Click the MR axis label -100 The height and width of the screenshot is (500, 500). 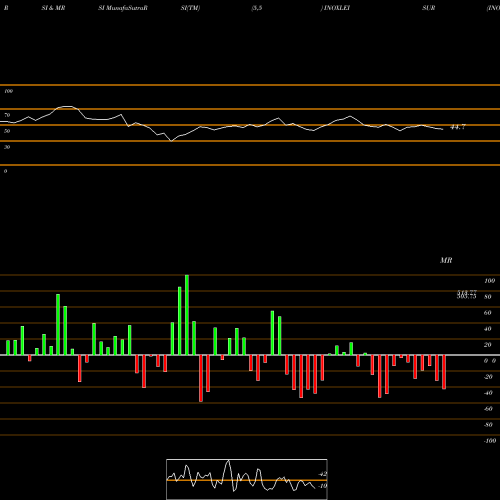pos(490,441)
